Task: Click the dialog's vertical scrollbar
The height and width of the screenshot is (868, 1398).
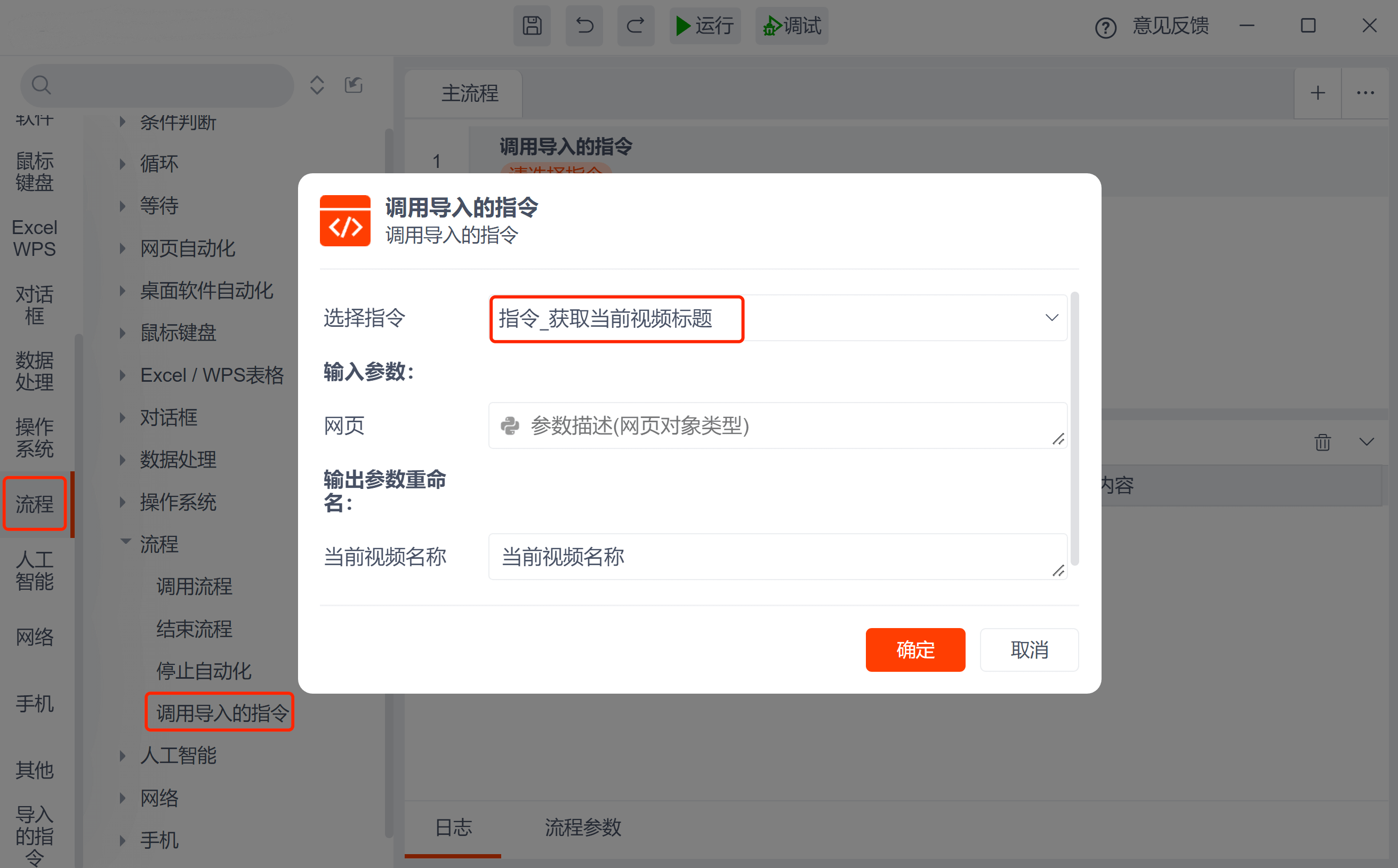Action: point(1074,428)
